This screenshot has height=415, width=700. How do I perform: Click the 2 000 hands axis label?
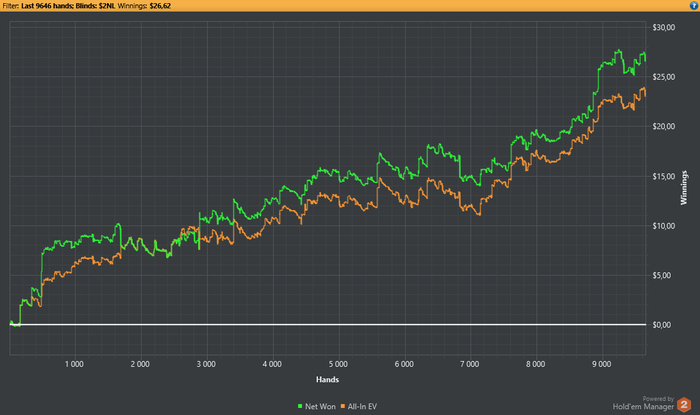tap(140, 365)
